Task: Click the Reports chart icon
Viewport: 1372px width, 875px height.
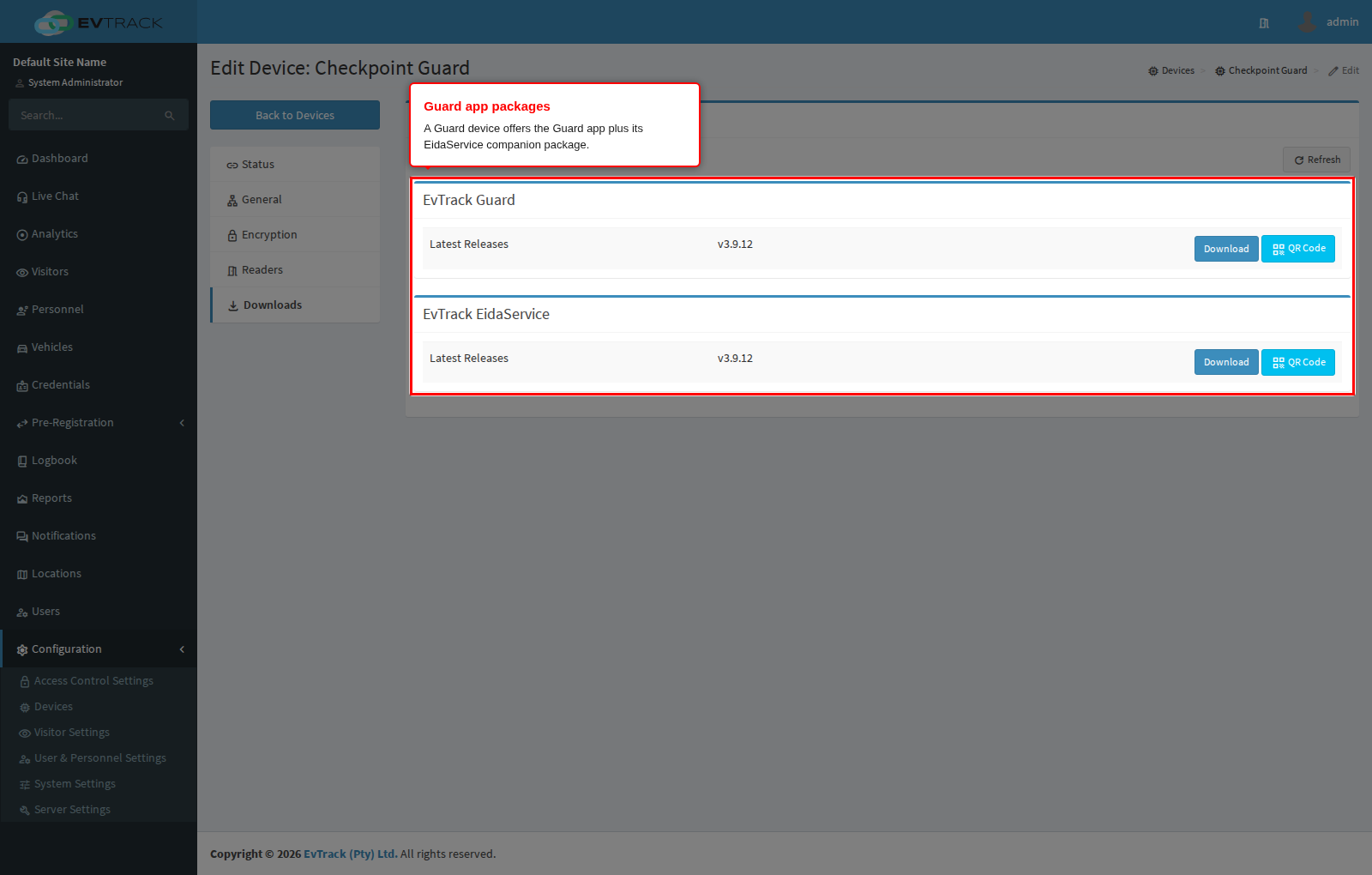Action: tap(22, 499)
